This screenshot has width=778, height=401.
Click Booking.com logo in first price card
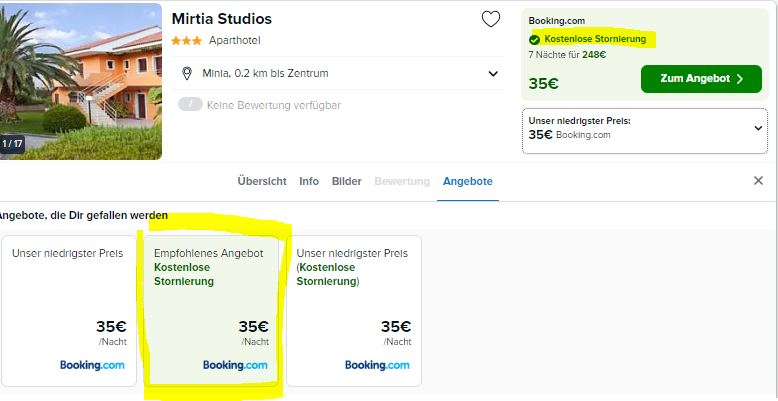pos(92,365)
